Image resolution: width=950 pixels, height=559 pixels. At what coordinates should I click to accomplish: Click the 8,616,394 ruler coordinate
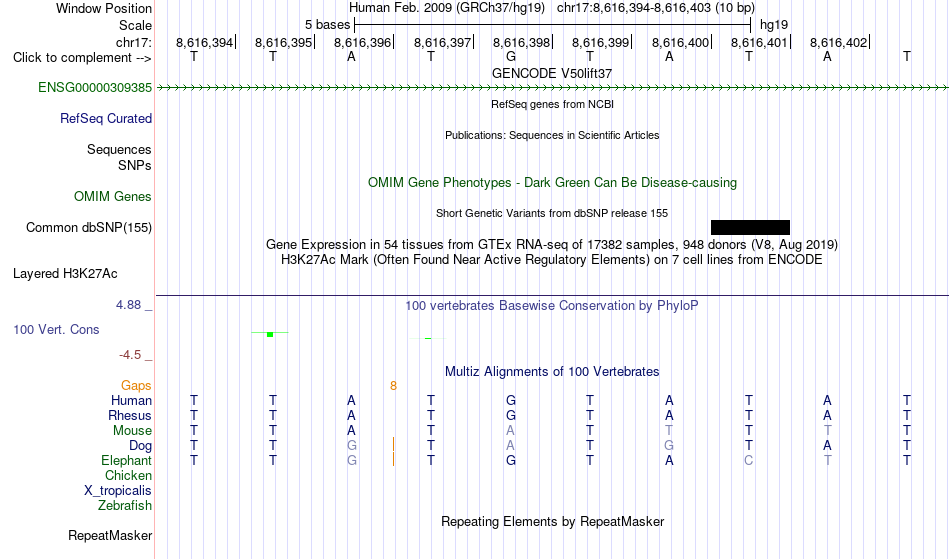coord(205,42)
